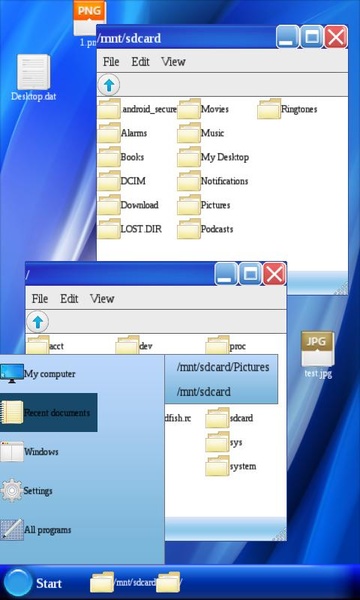Open the Books folder icon
The image size is (360, 600).
(109, 157)
